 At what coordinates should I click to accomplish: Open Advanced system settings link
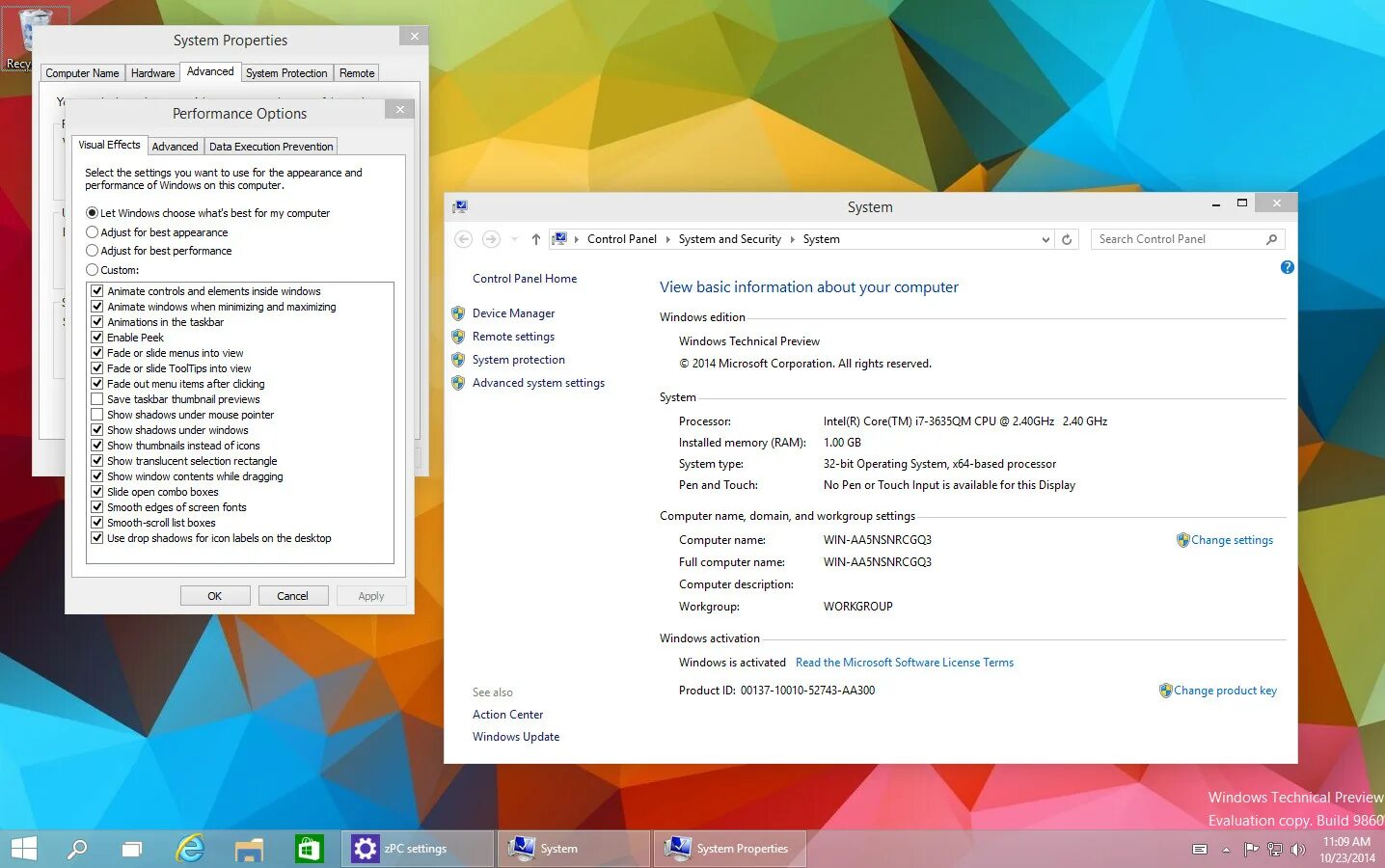click(x=538, y=383)
